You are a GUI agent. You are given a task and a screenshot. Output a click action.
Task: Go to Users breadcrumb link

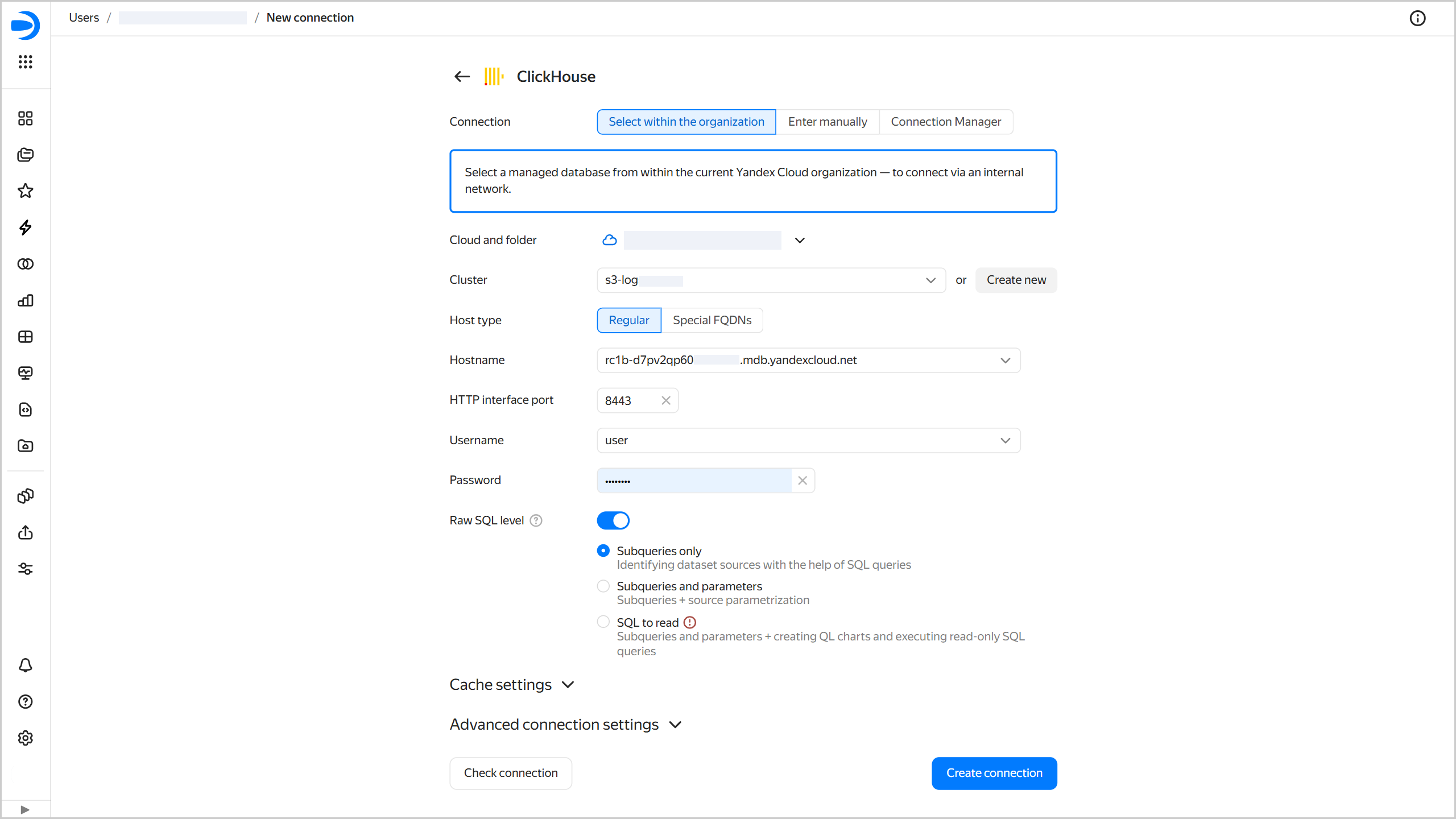point(84,18)
